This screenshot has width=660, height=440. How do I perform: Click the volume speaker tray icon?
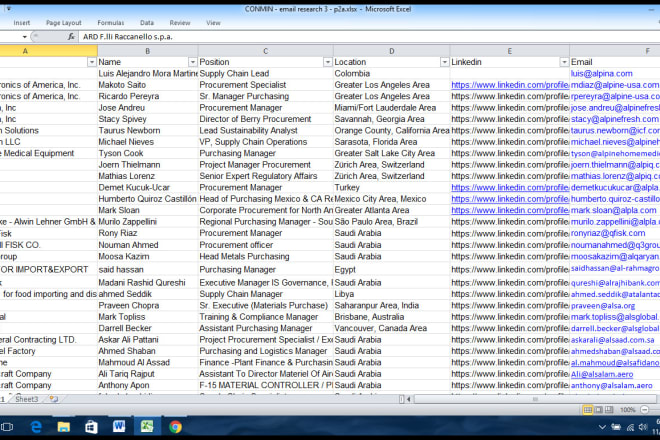click(643, 427)
